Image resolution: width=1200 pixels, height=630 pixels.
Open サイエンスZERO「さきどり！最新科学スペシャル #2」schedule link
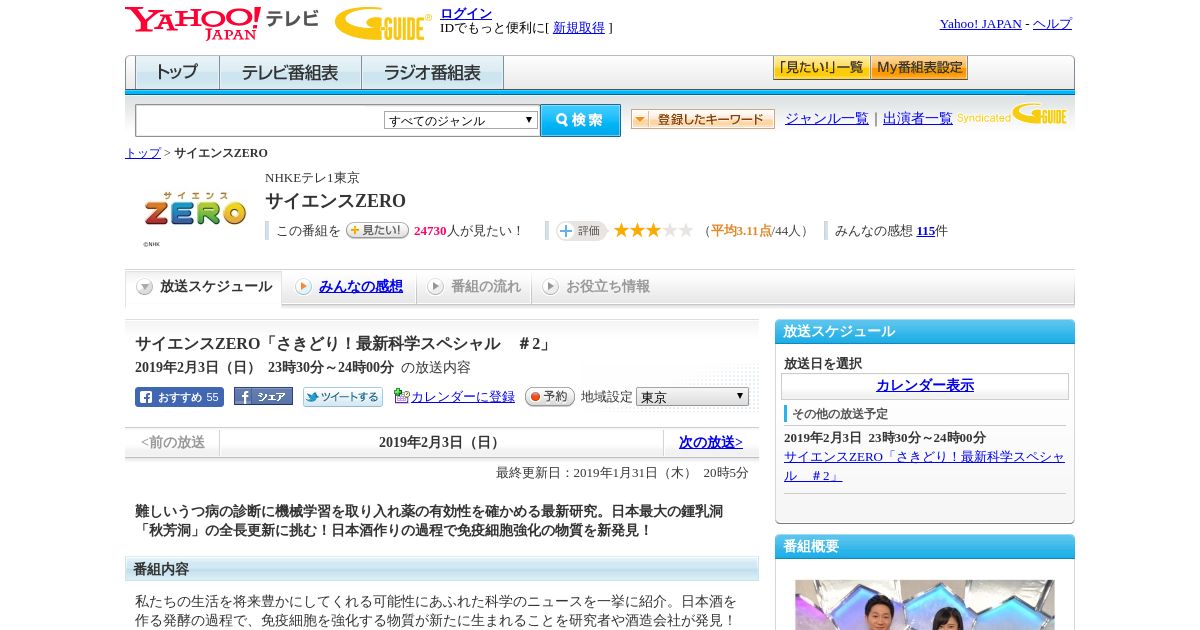point(925,466)
